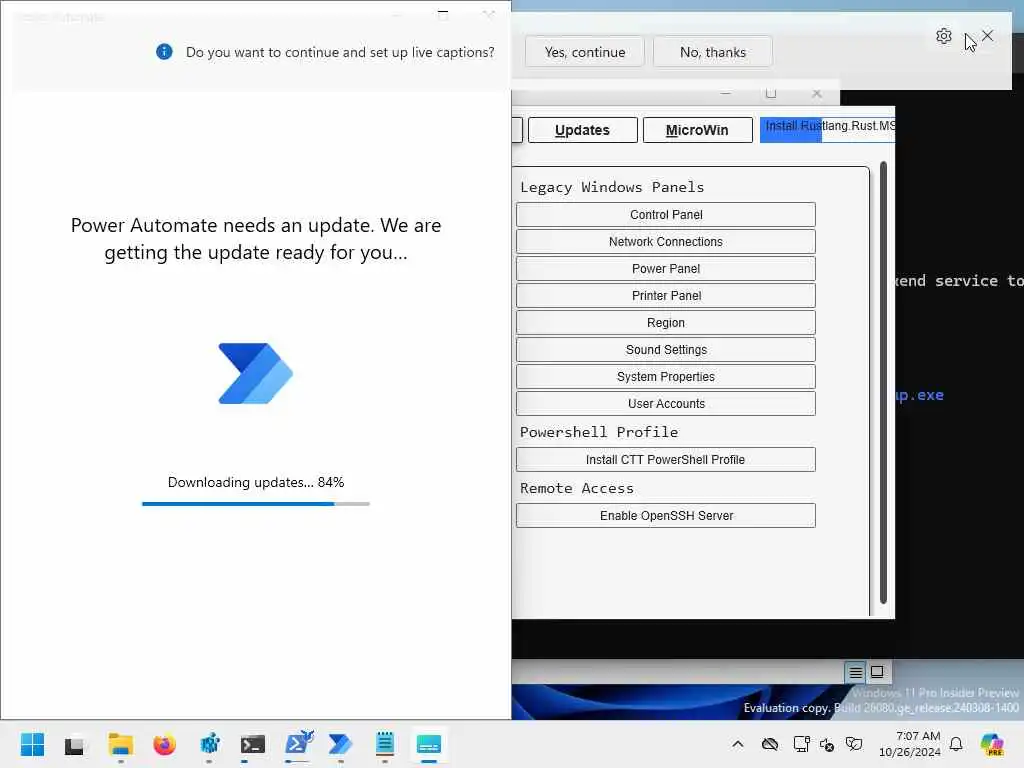The width and height of the screenshot is (1024, 768).
Task: Open the Power Panel
Action: click(665, 268)
